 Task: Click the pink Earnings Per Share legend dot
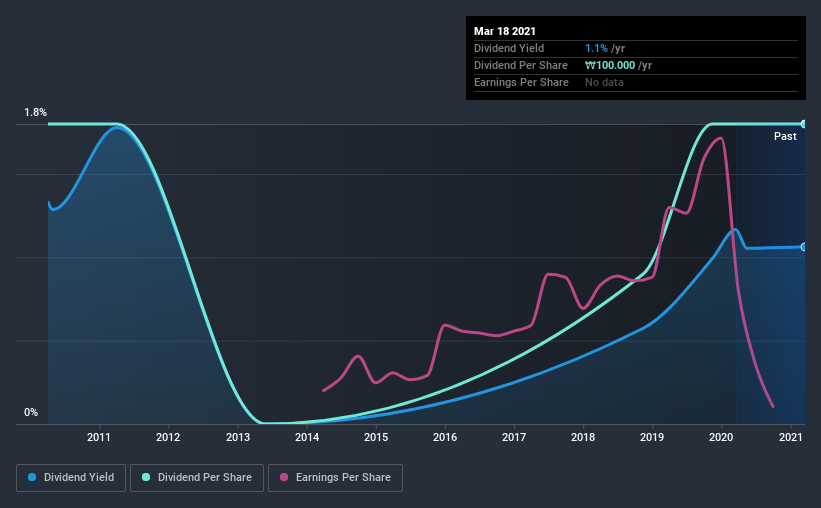[284, 477]
